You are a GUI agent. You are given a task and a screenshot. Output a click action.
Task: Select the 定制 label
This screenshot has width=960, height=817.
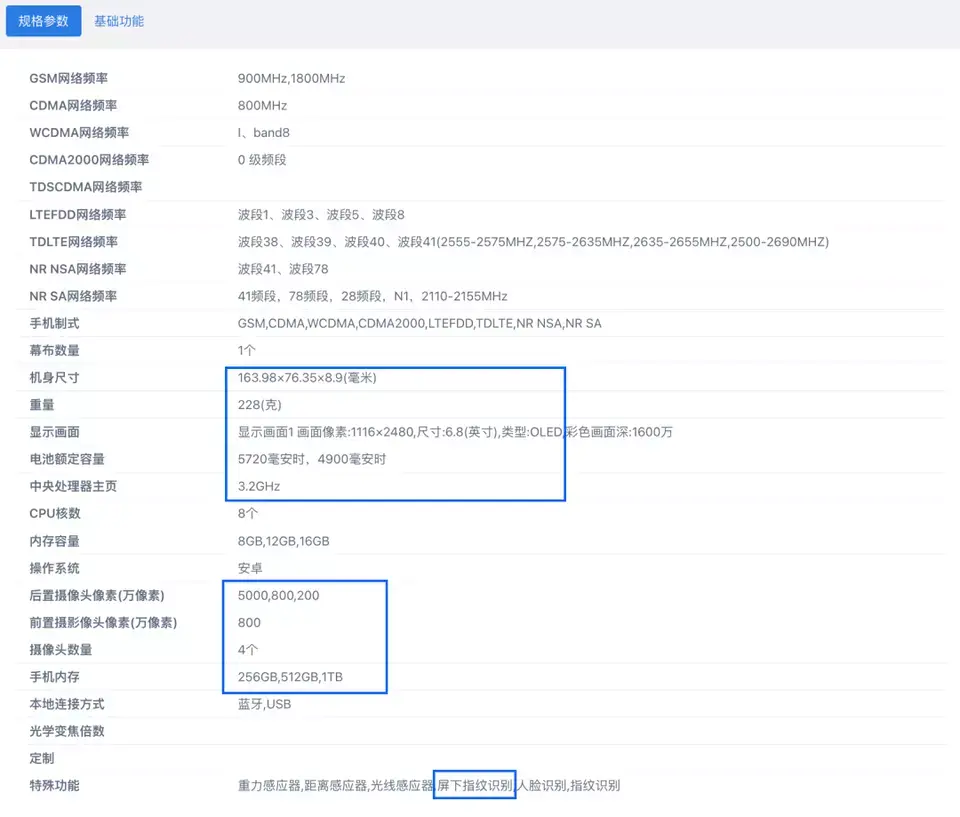pyautogui.click(x=42, y=758)
